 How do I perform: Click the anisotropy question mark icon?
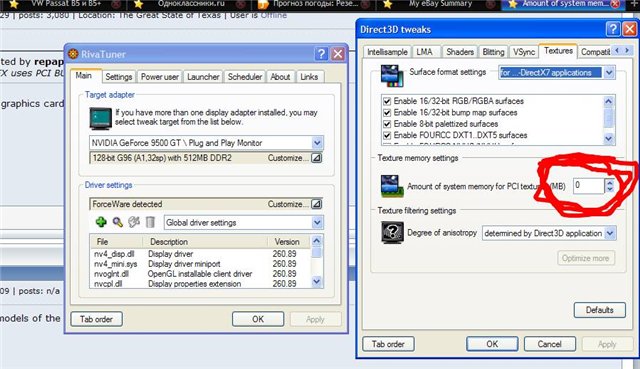point(392,233)
